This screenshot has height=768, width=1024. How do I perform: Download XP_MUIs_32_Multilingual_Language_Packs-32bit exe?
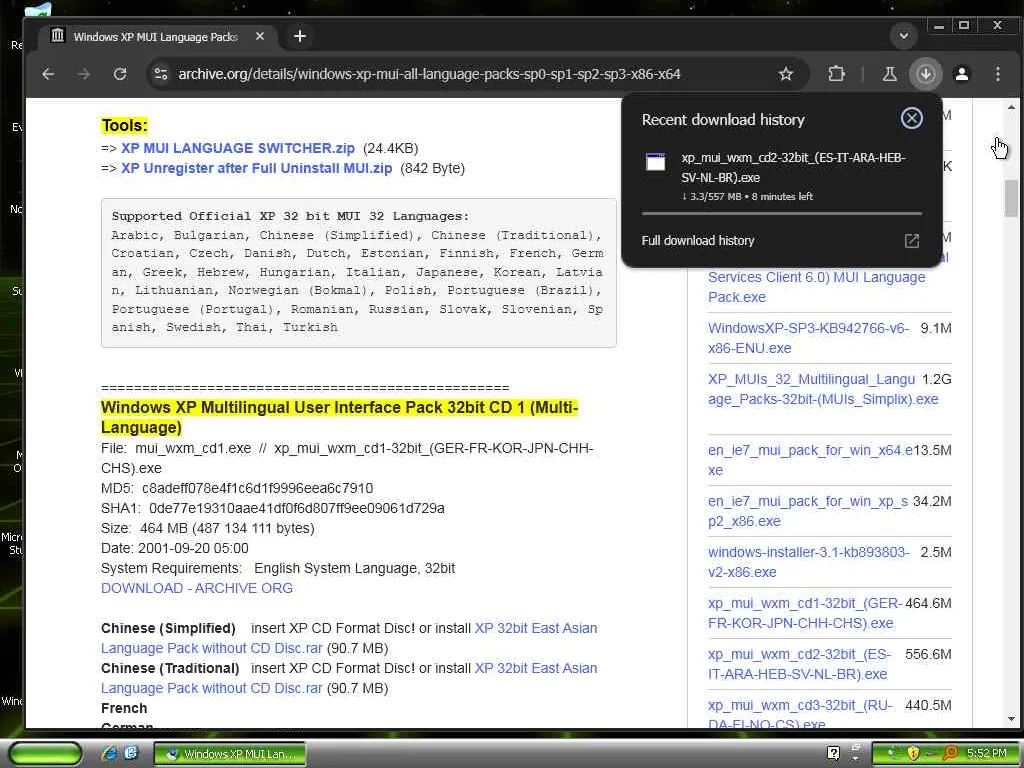pyautogui.click(x=823, y=389)
